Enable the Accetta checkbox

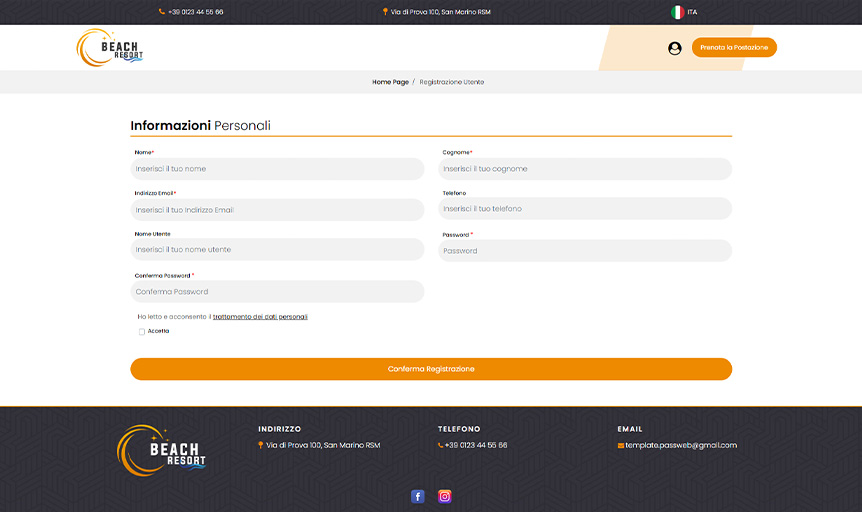[x=142, y=331]
